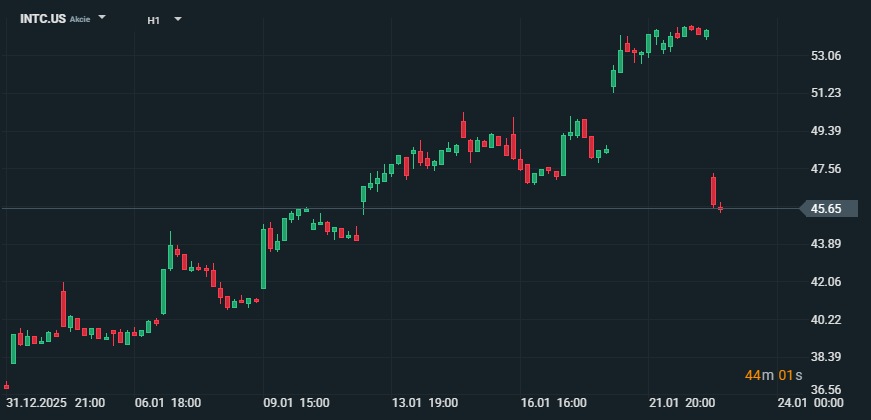The height and width of the screenshot is (420, 871).
Task: Click the 16.01 16:00 time label
Action: click(x=554, y=402)
